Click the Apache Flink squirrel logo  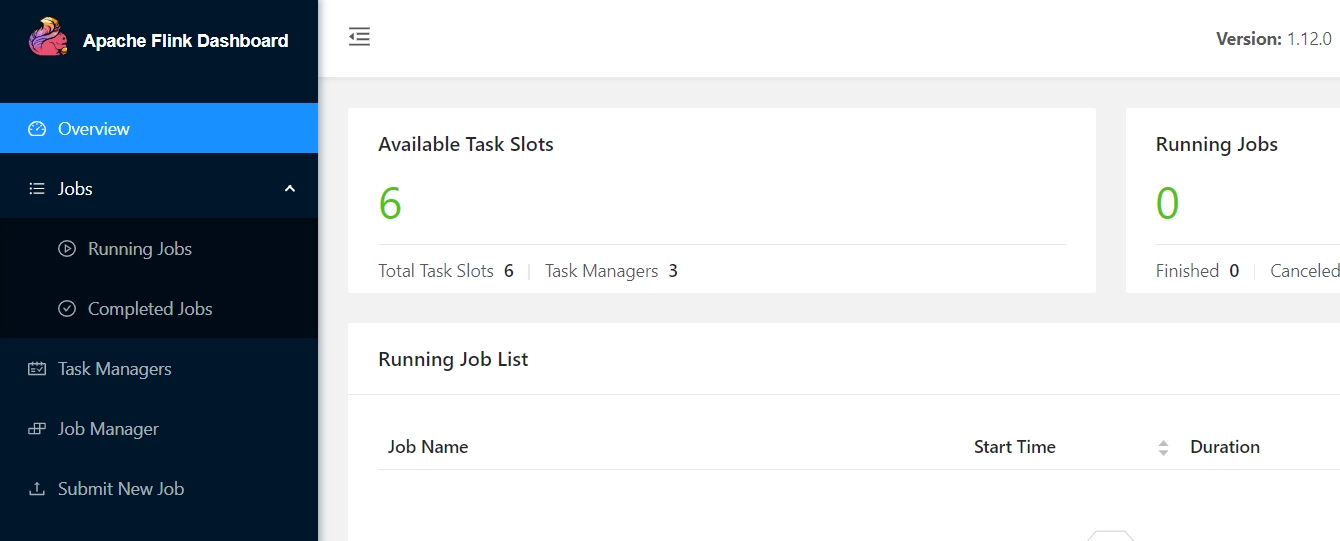click(x=48, y=38)
